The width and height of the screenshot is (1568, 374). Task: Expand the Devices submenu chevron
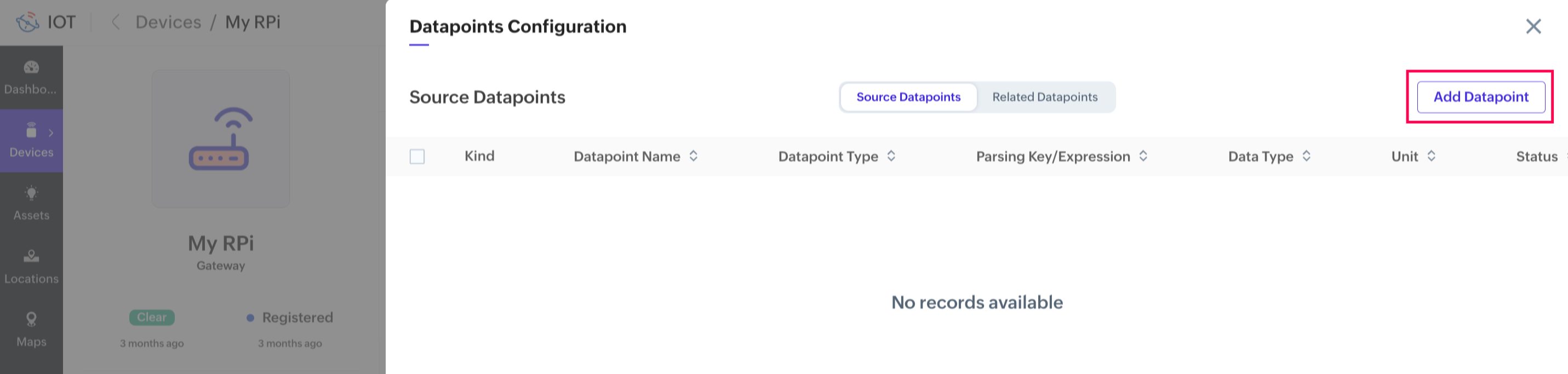click(51, 133)
